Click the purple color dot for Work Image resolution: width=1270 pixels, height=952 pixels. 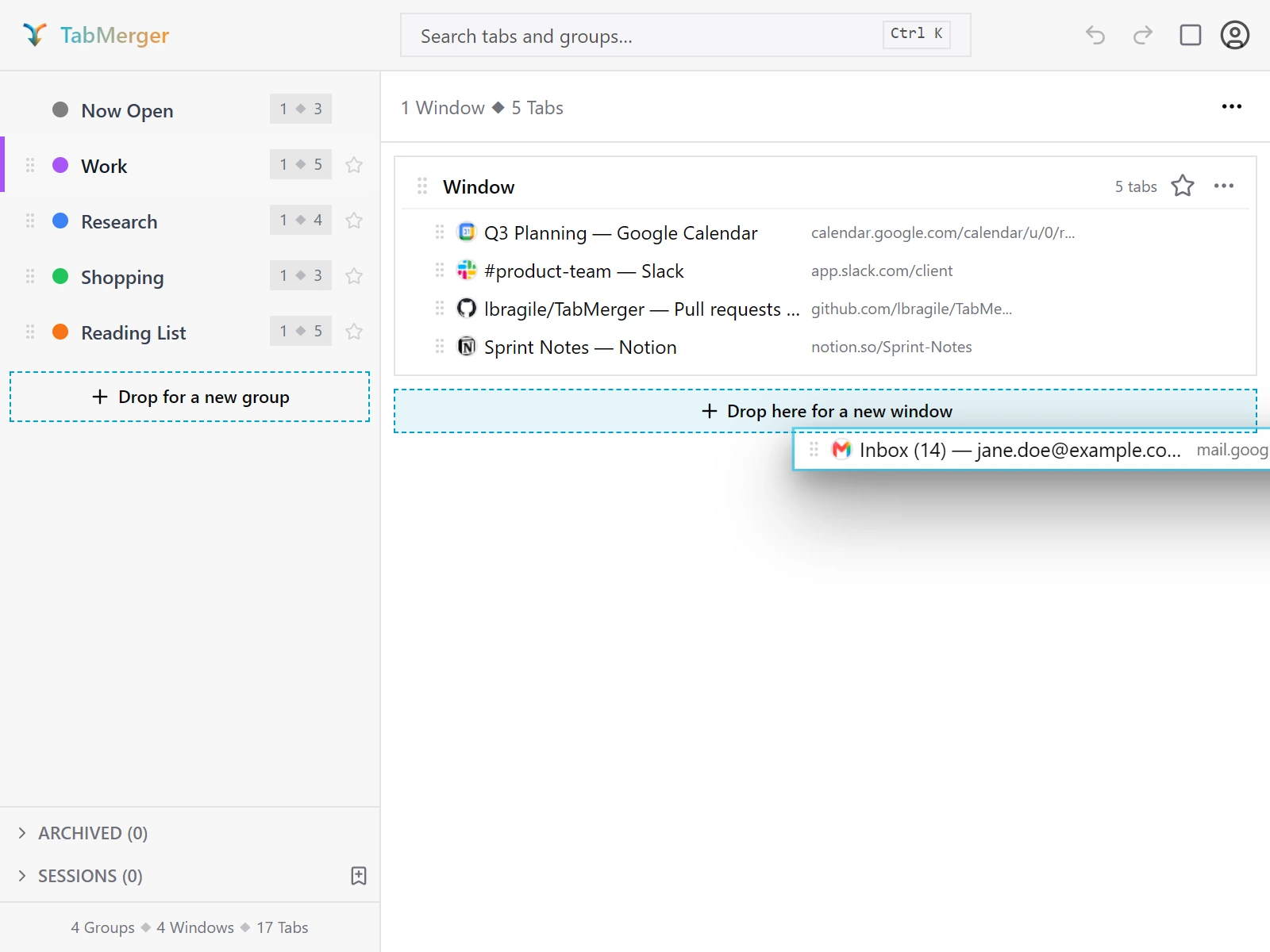point(60,165)
